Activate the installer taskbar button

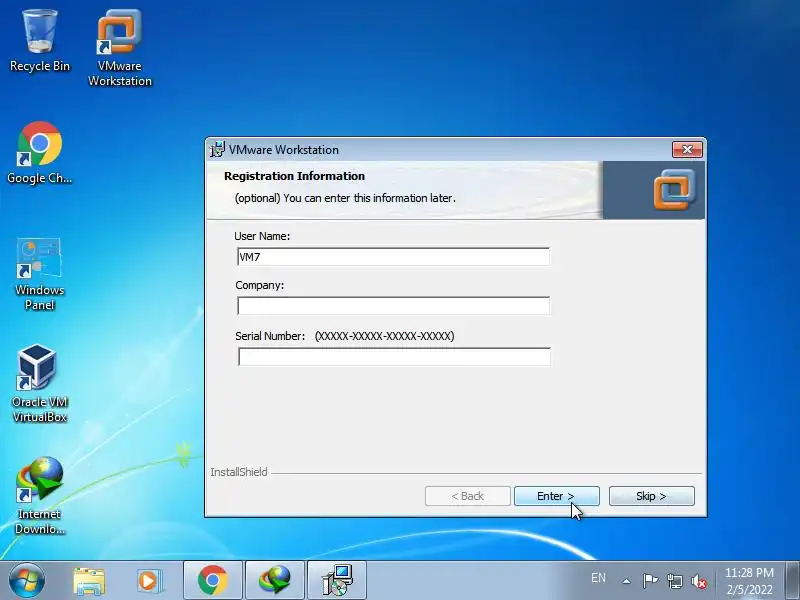[x=337, y=581]
